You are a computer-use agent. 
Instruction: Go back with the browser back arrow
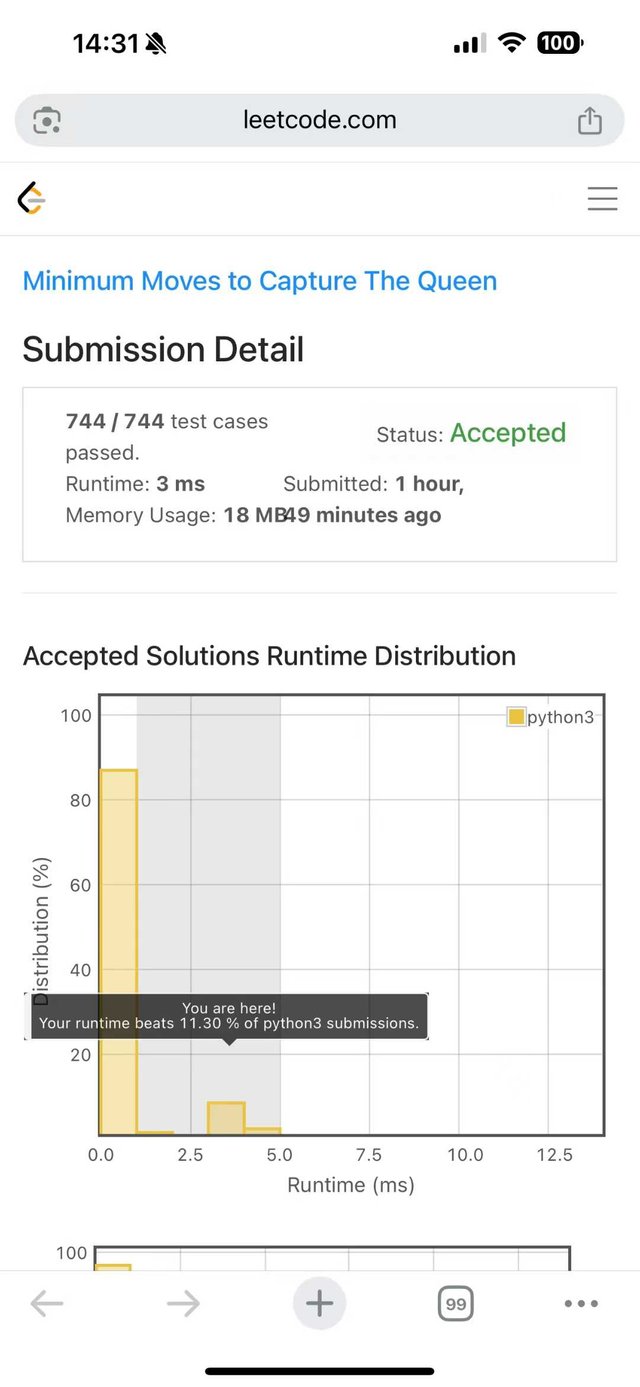(47, 1303)
